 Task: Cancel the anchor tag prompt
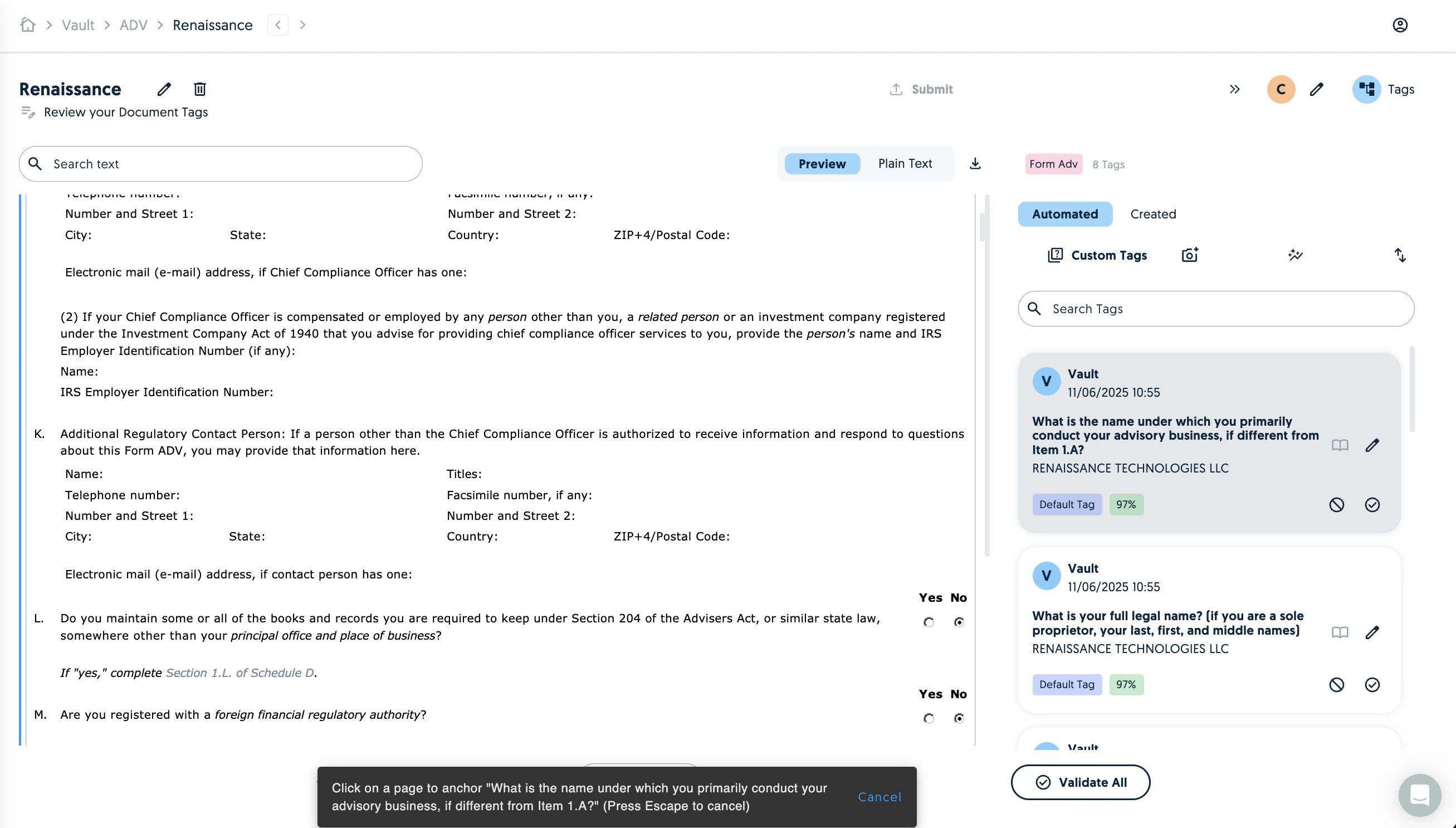(879, 797)
